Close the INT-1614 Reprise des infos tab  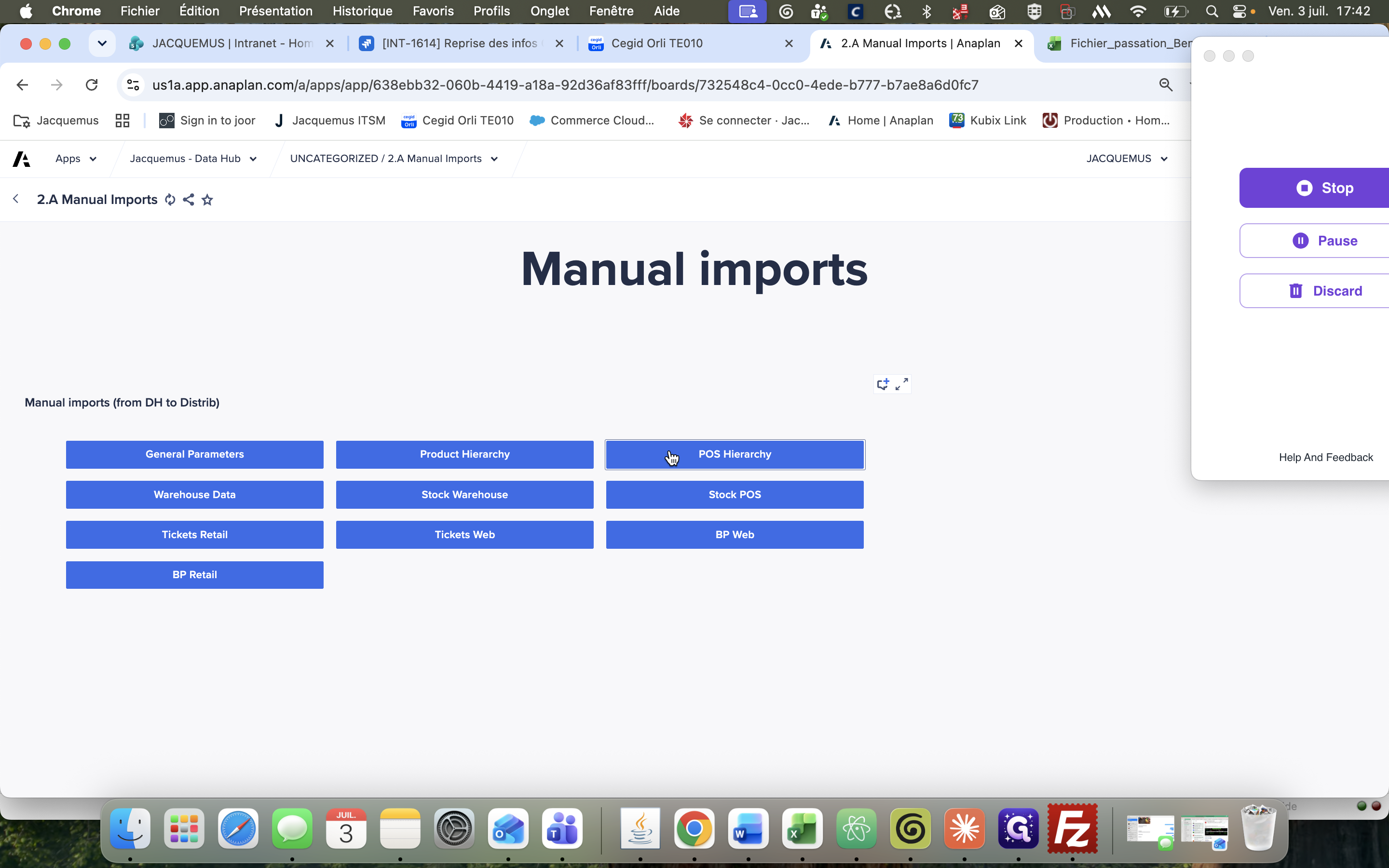point(559,43)
